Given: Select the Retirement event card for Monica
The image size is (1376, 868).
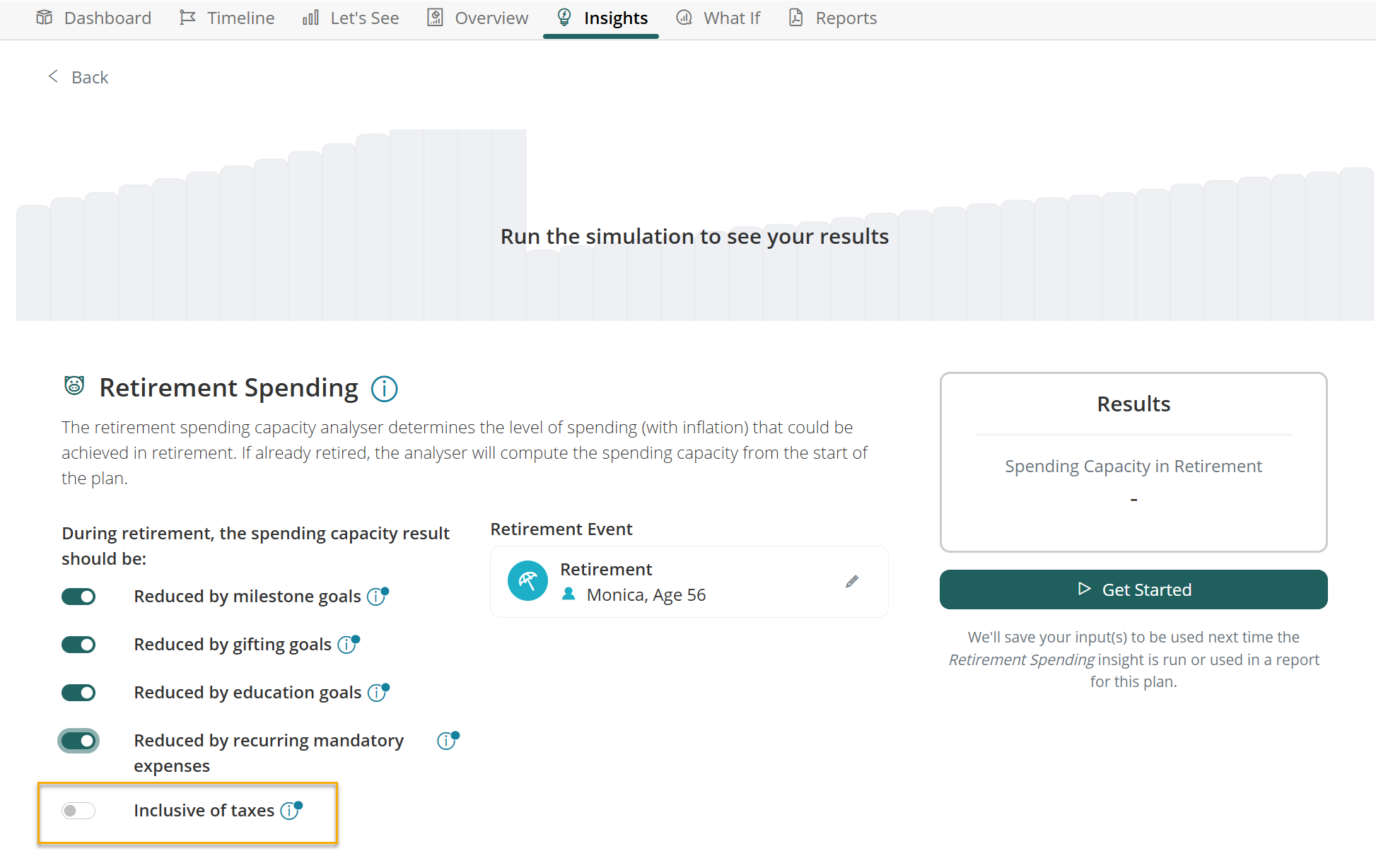Looking at the screenshot, I should (689, 582).
